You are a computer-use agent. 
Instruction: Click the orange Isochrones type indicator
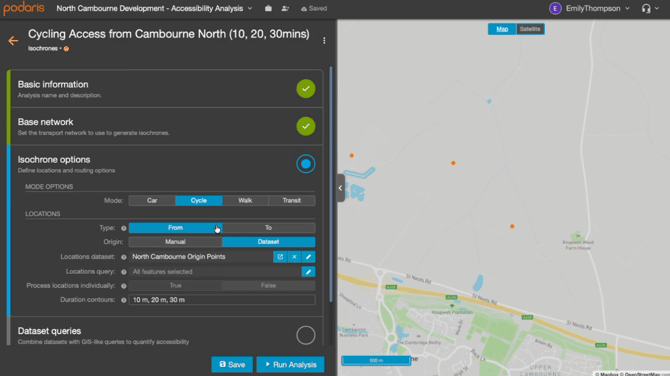coord(66,49)
